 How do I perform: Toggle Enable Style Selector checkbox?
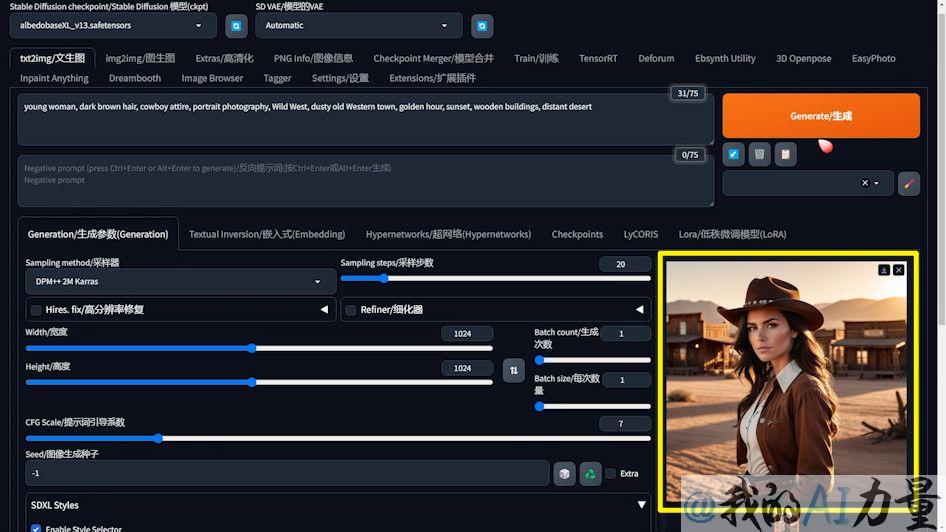tap(36, 528)
